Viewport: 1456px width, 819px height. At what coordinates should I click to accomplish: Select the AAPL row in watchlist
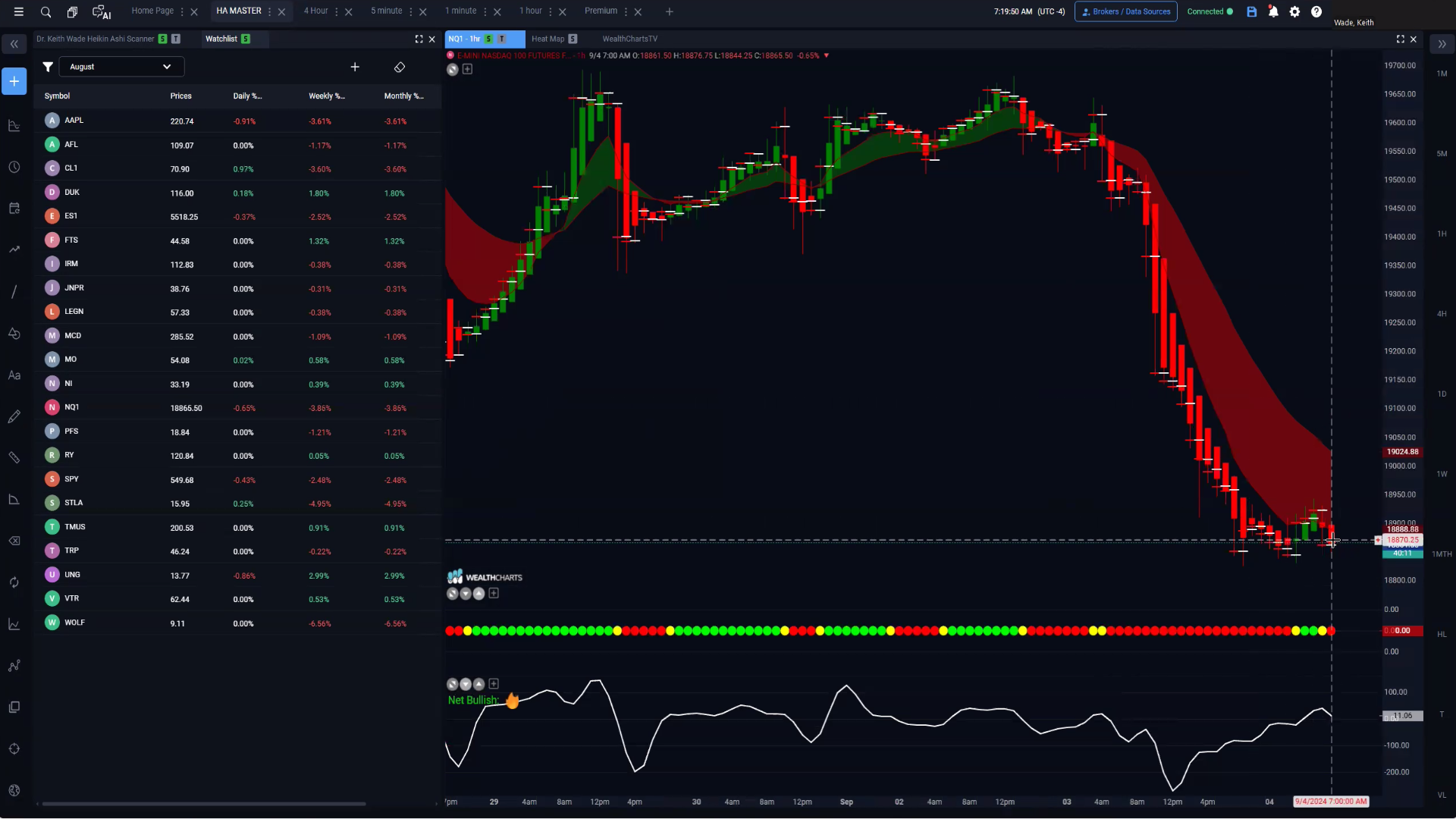[237, 121]
